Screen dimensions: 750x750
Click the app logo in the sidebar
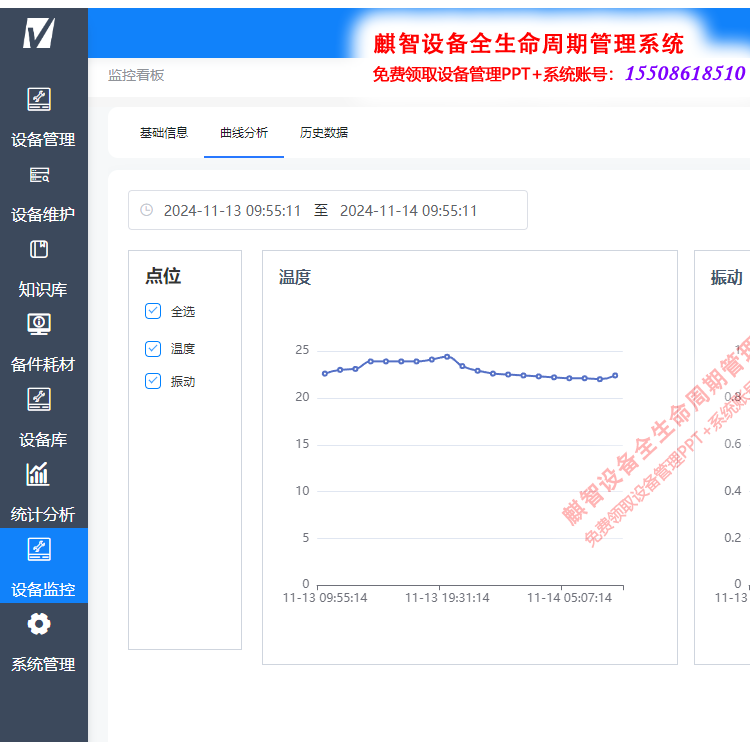pyautogui.click(x=39, y=33)
